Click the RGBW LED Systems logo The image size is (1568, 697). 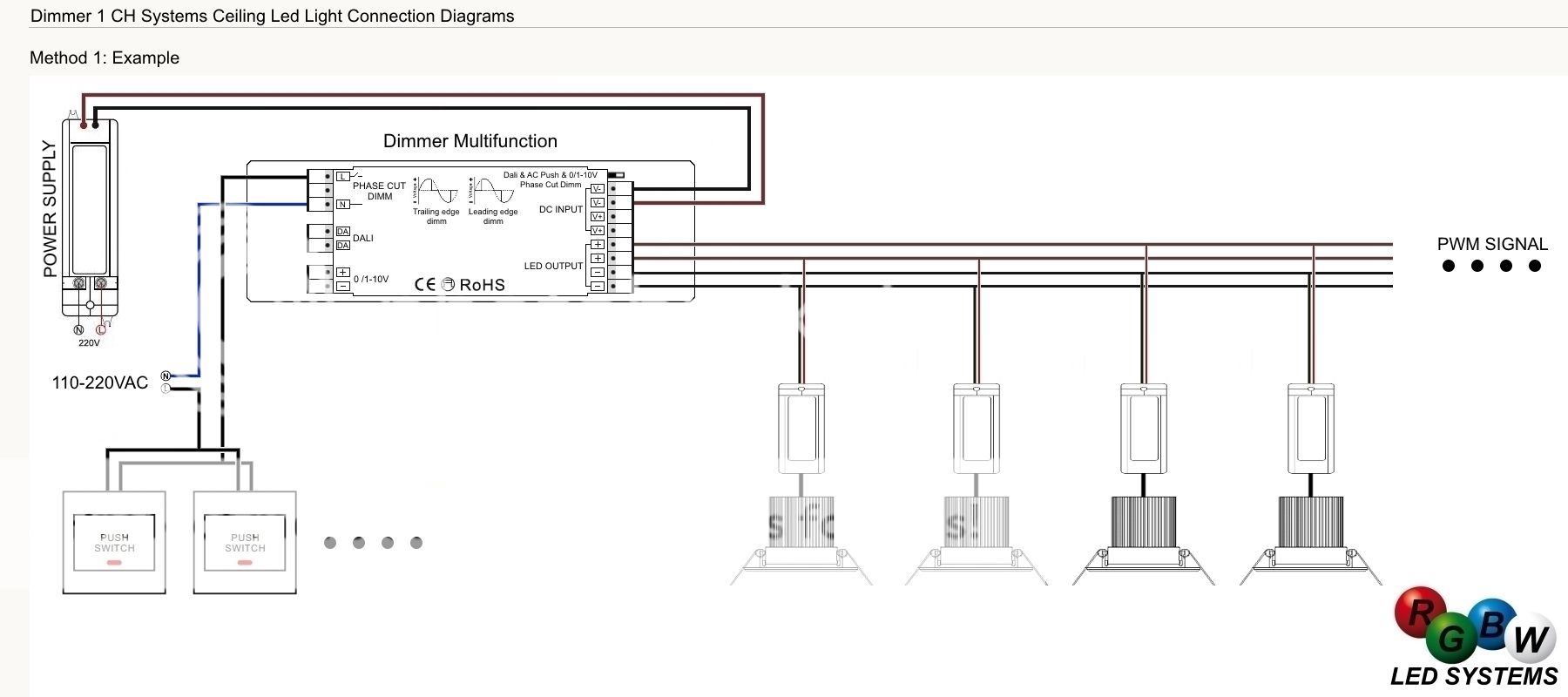click(x=1475, y=638)
